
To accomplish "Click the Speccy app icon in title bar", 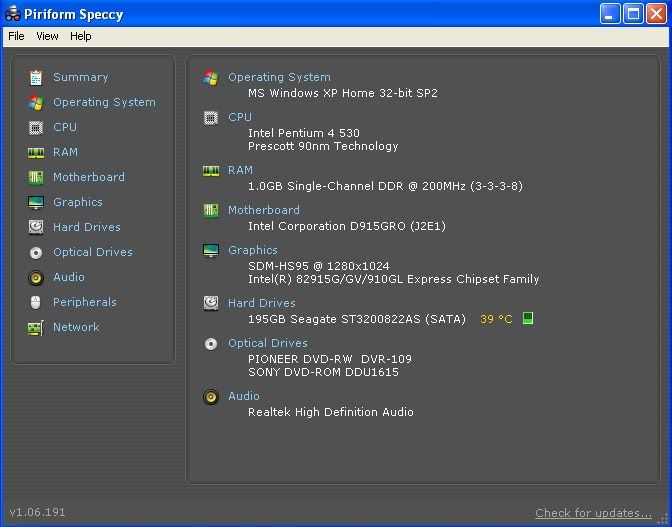I will (x=13, y=14).
